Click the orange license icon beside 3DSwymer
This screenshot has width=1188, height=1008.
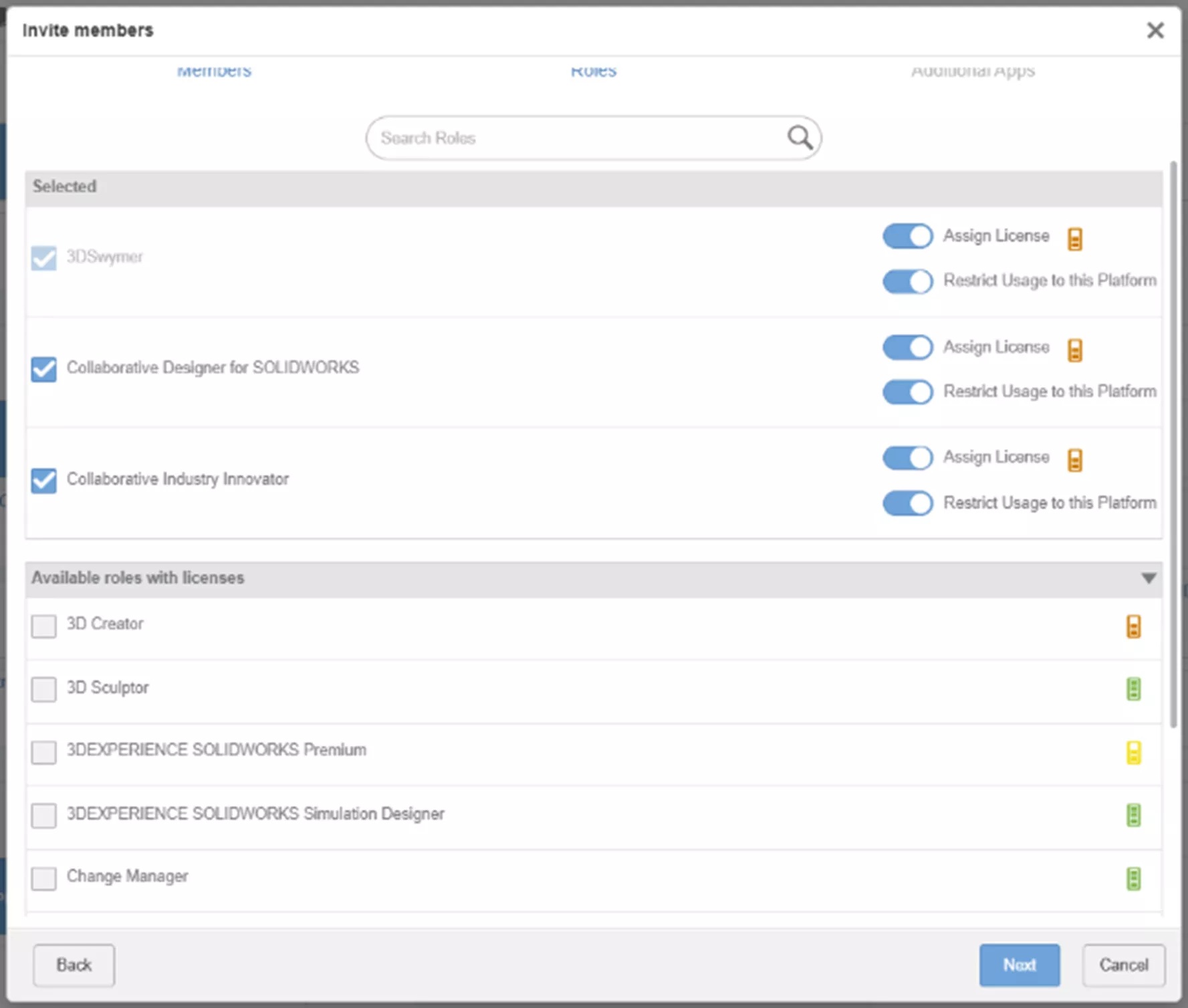[1074, 239]
